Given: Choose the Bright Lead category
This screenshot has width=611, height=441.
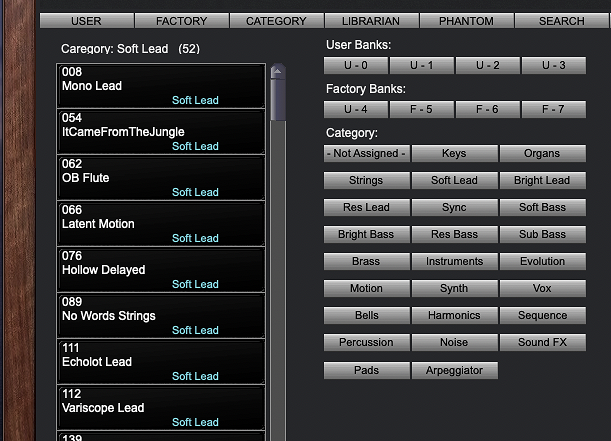Looking at the screenshot, I should click(x=542, y=181).
